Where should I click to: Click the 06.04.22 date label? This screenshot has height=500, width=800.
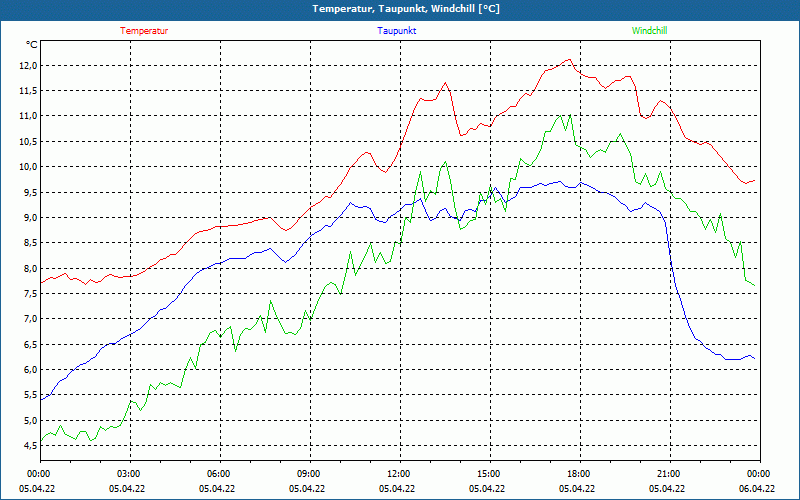point(757,488)
